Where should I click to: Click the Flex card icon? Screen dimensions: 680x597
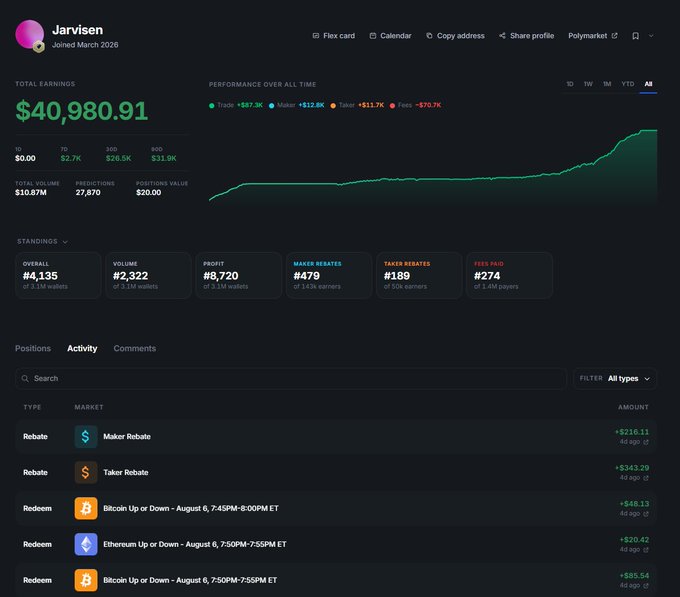316,36
